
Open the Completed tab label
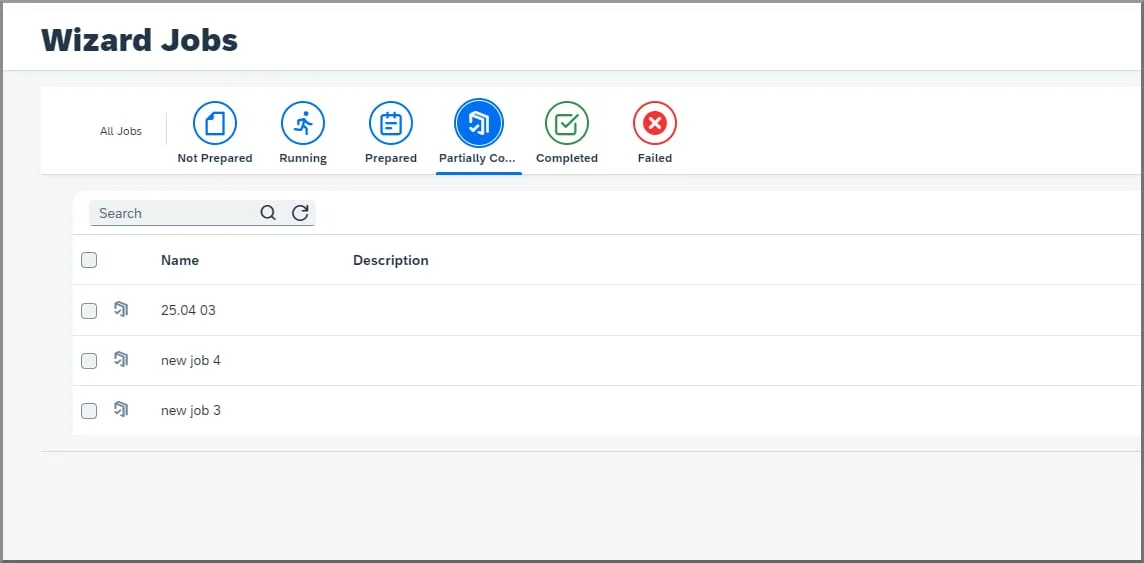click(567, 158)
